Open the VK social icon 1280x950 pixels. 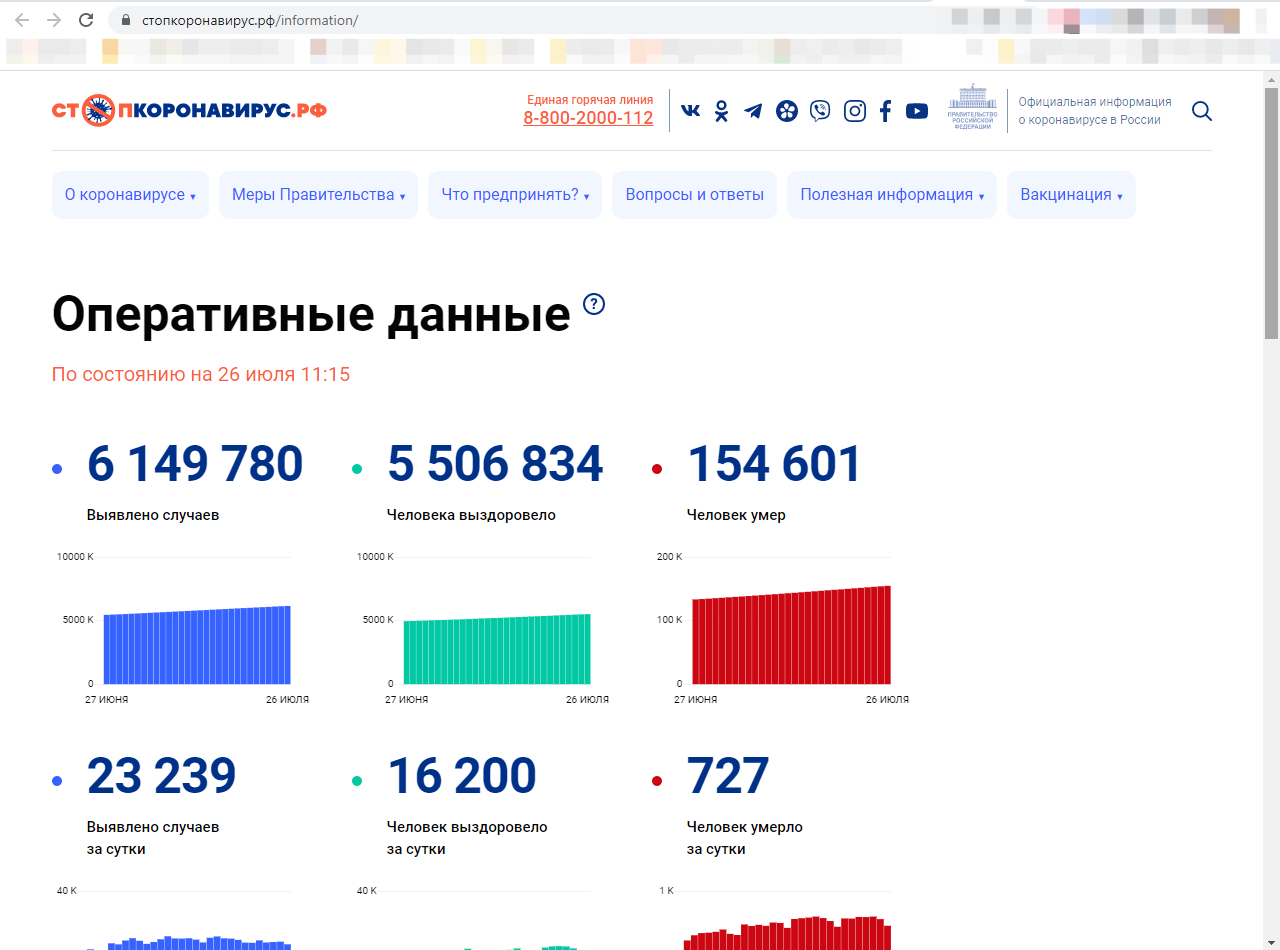pyautogui.click(x=690, y=111)
